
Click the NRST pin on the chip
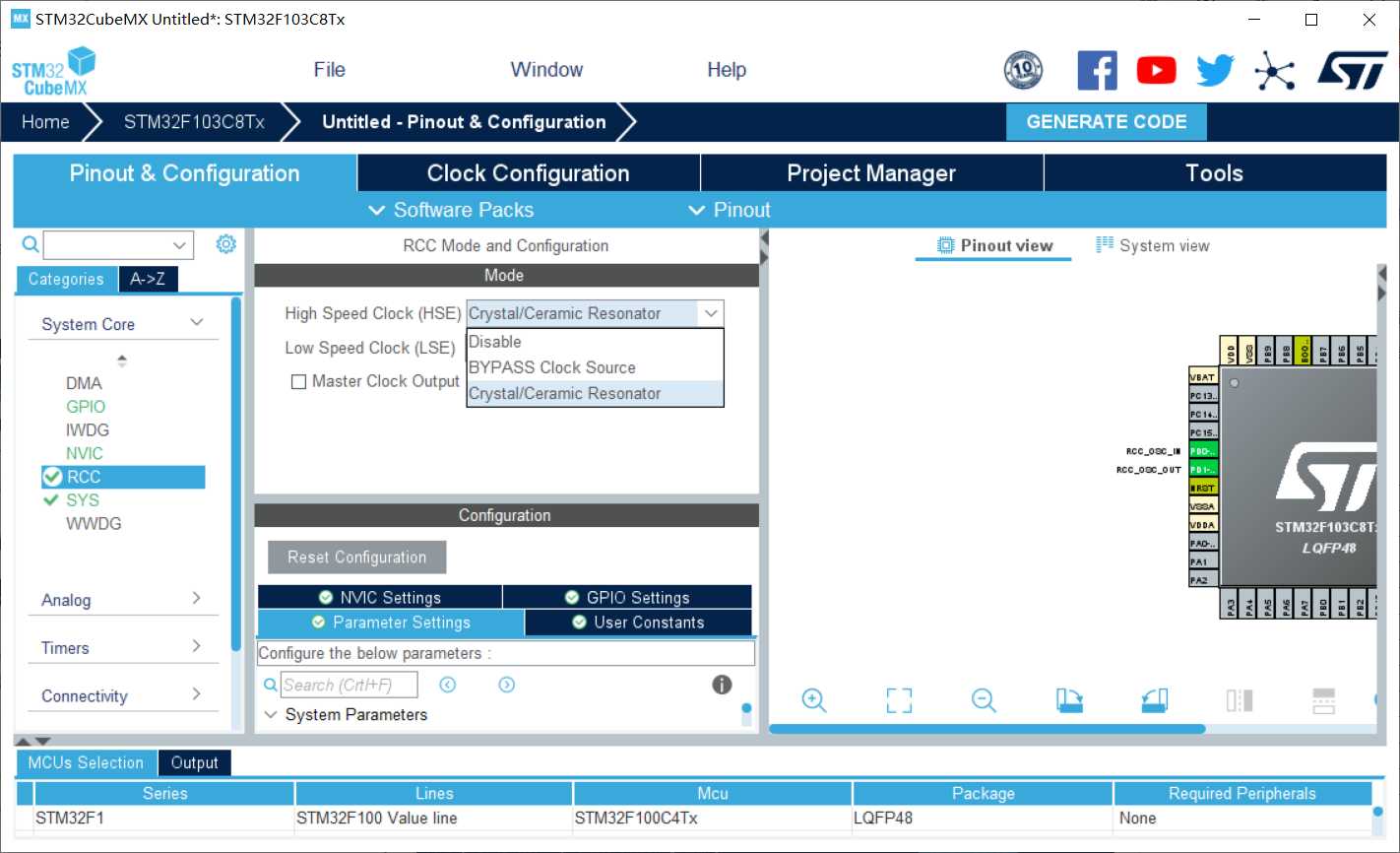1203,488
